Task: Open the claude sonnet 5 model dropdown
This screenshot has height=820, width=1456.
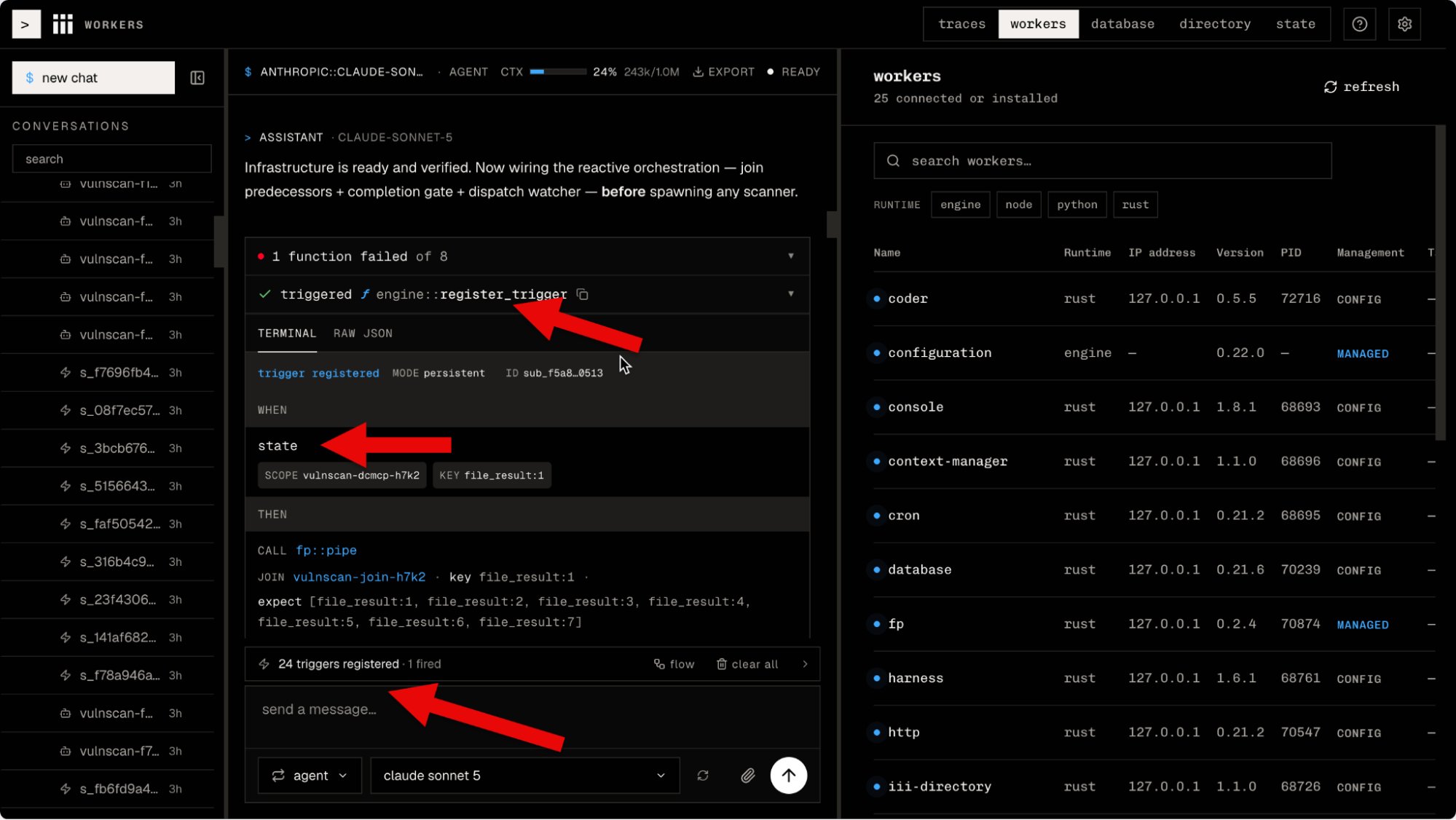Action: tap(524, 776)
